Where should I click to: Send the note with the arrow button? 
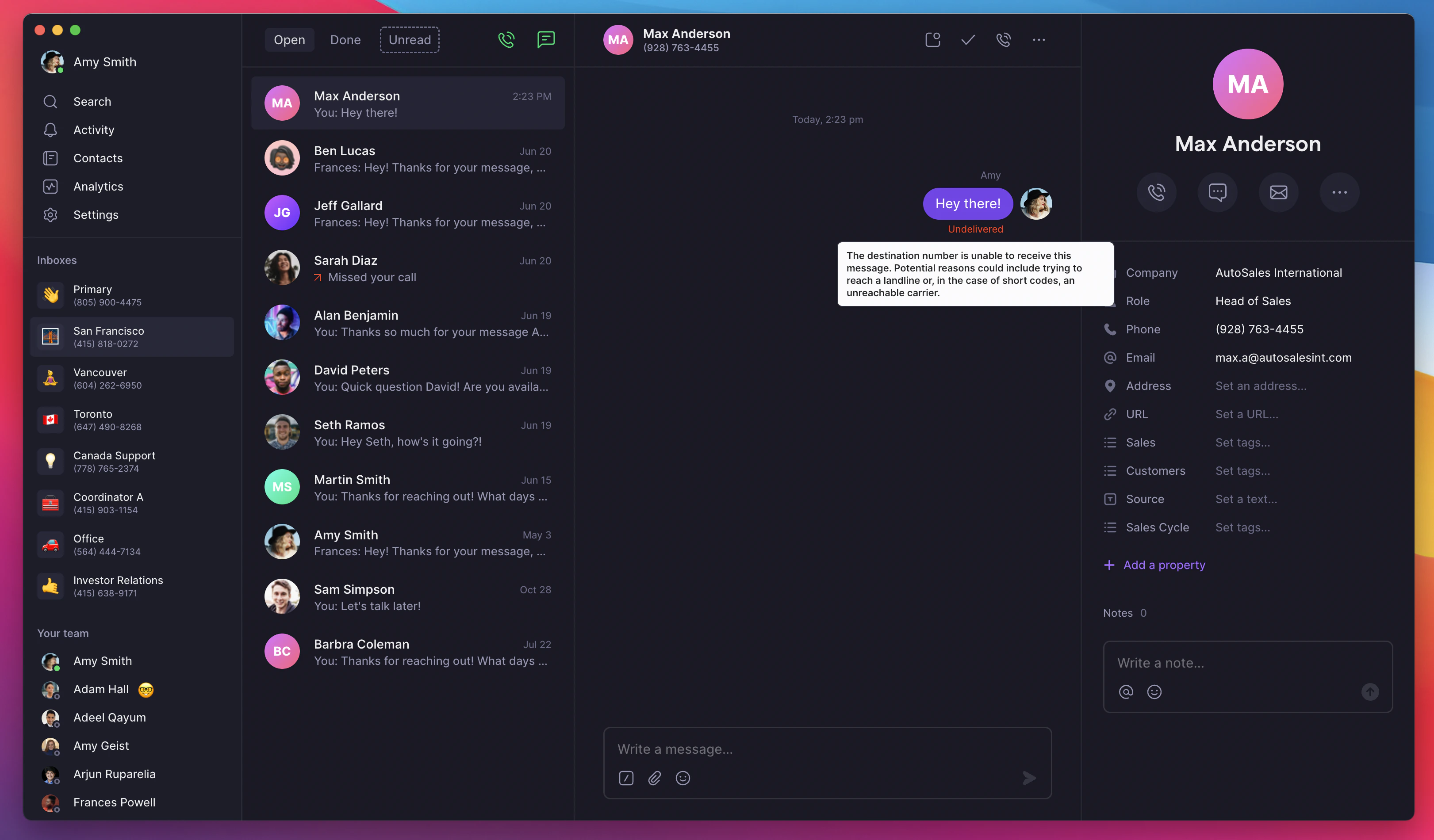[1370, 691]
